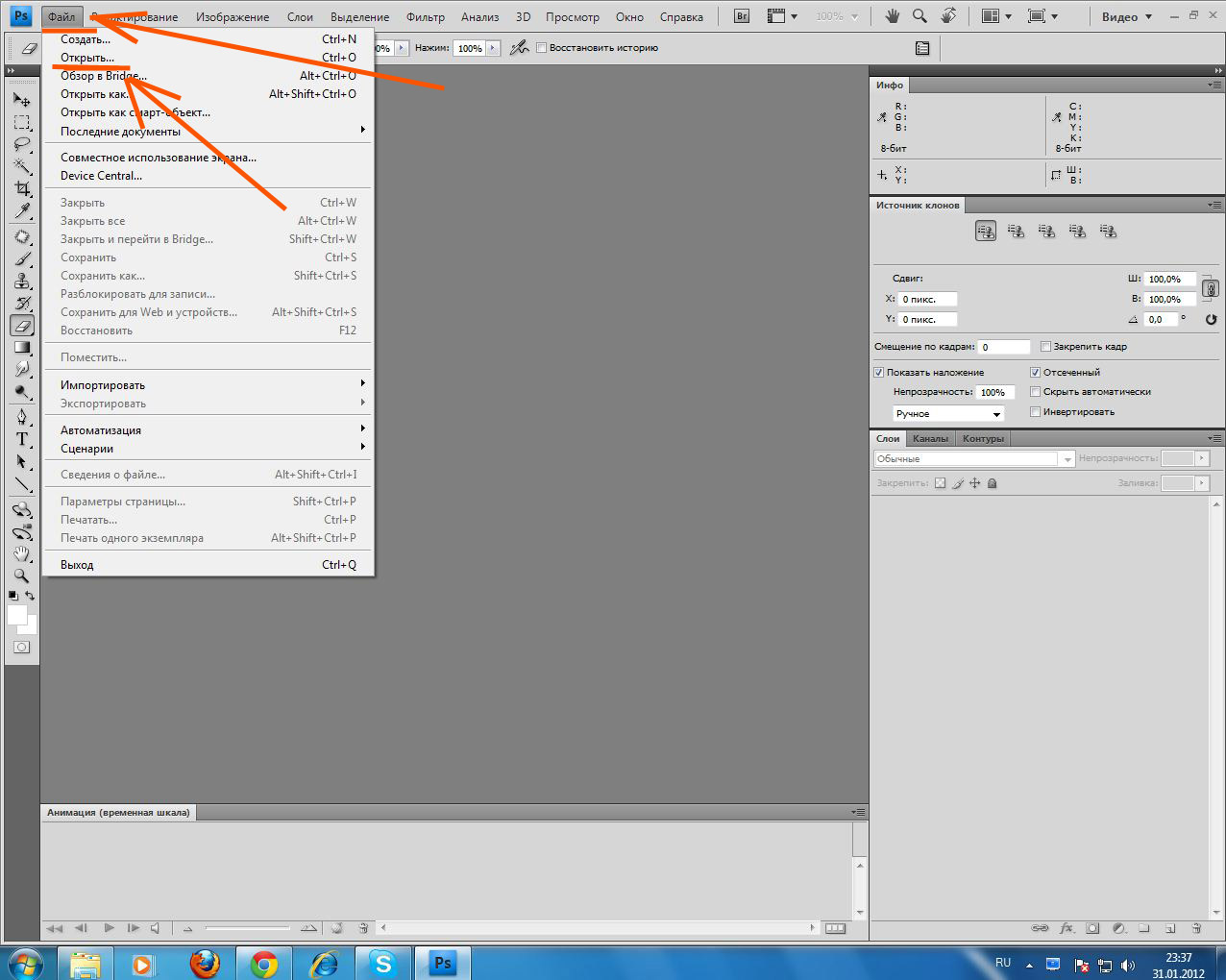Select the Magic Wand tool
1226x980 pixels.
click(x=22, y=166)
